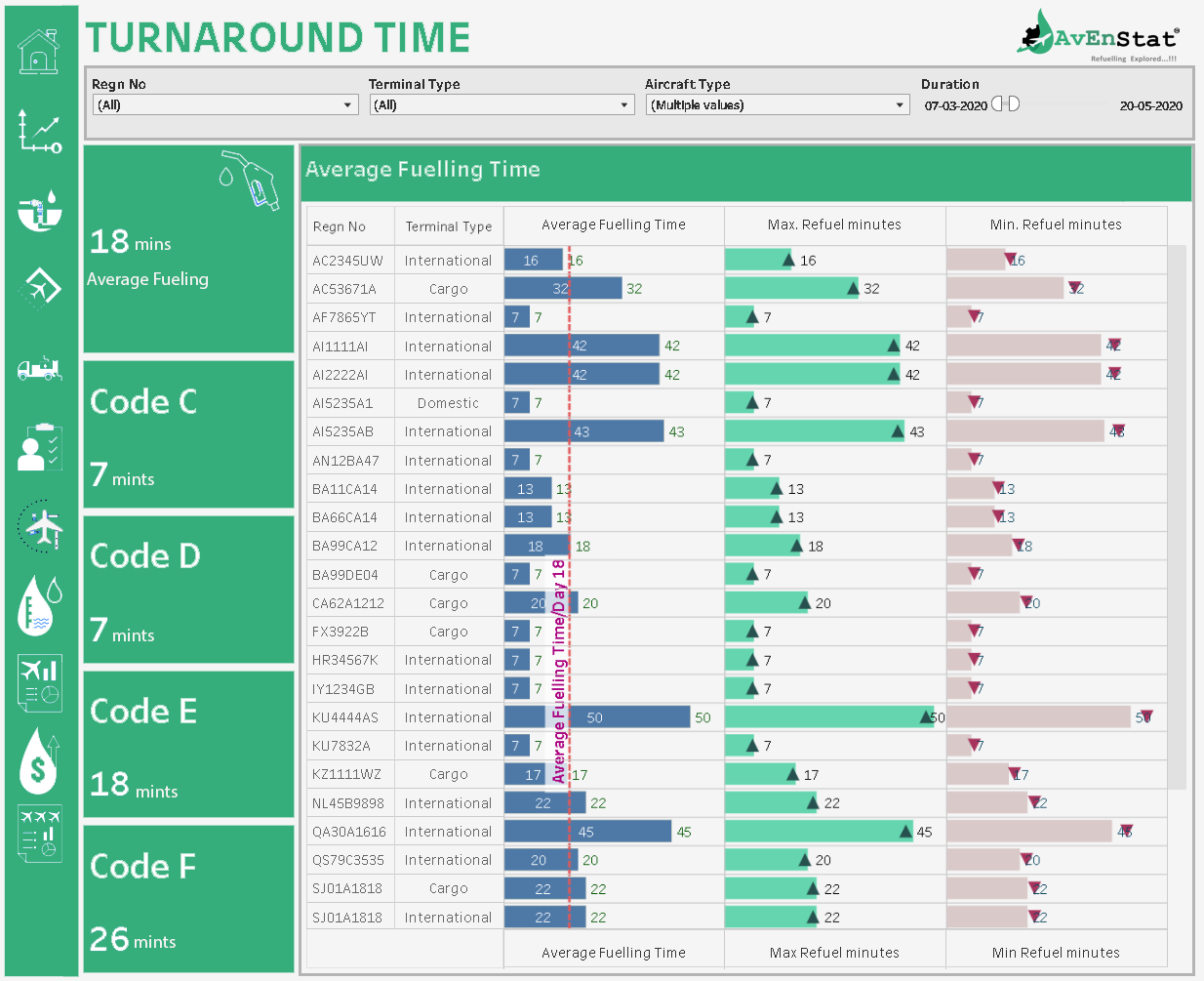Select the fuel truck icon in sidebar
This screenshot has height=981, width=1204.
click(39, 368)
